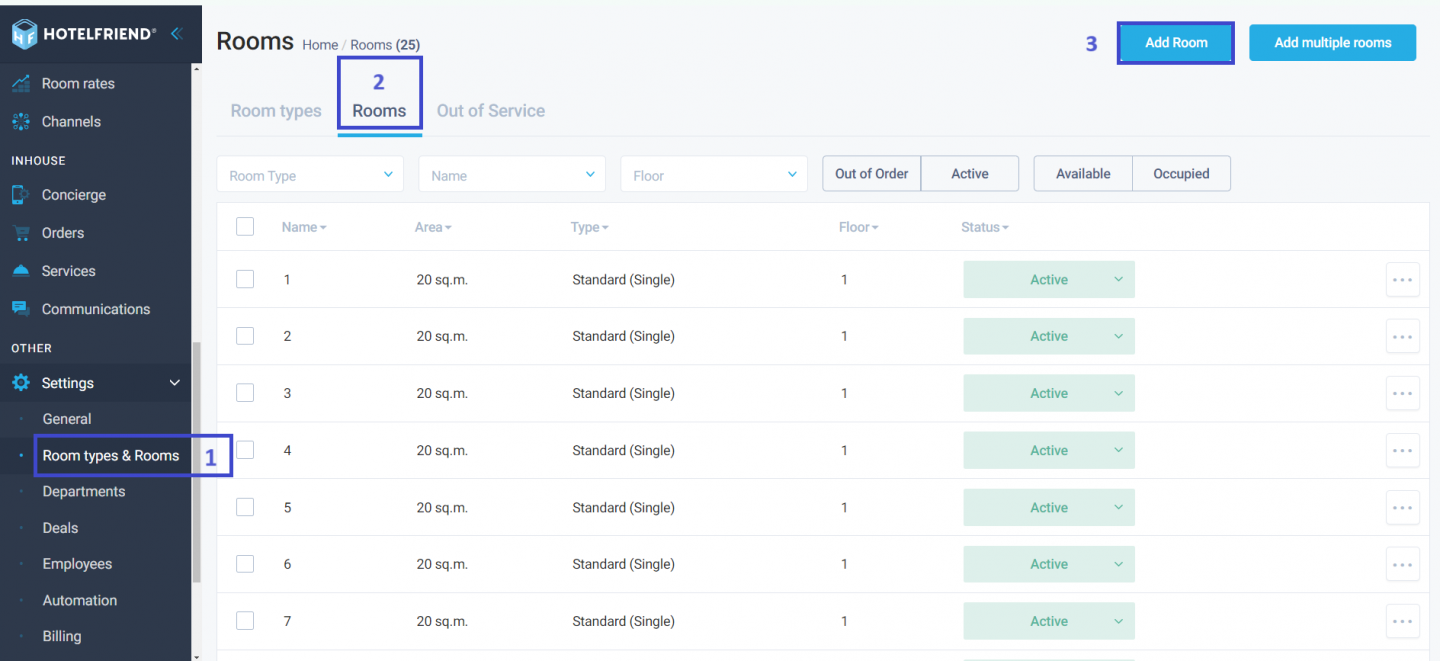
Task: Click the Add Room button
Action: point(1176,43)
